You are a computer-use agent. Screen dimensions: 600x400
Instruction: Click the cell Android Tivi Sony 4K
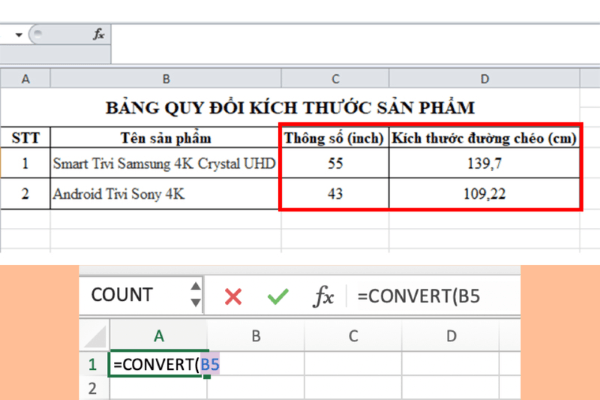click(166, 194)
